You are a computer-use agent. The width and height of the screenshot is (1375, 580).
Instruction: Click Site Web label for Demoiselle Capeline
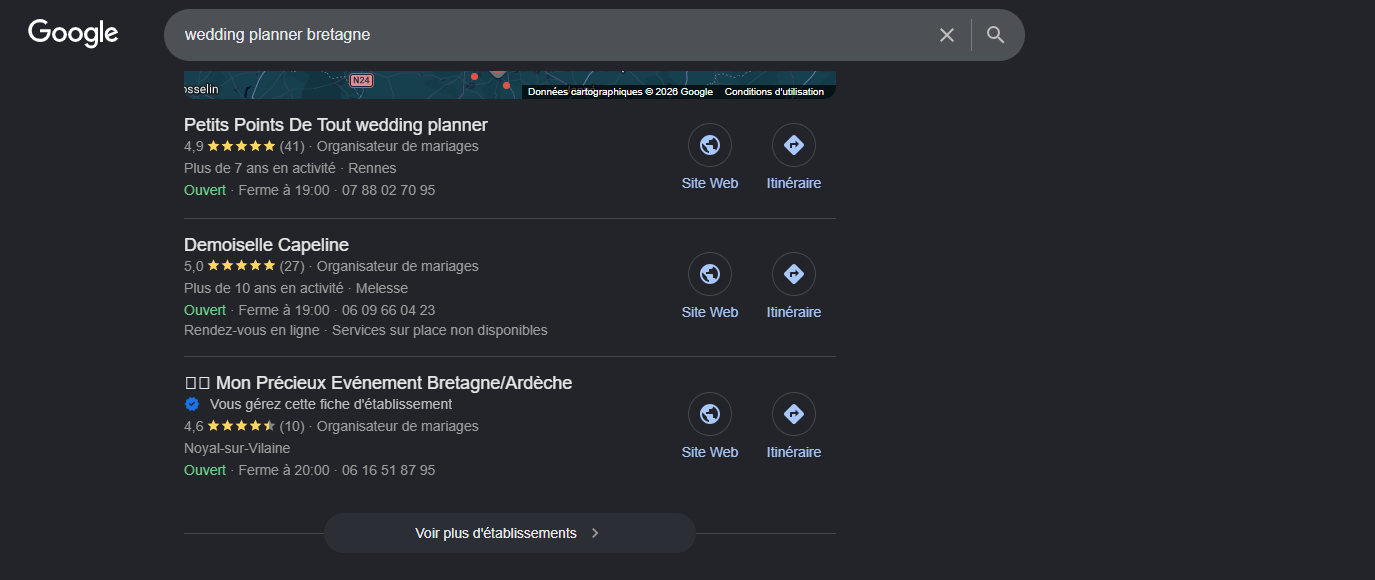click(x=710, y=312)
